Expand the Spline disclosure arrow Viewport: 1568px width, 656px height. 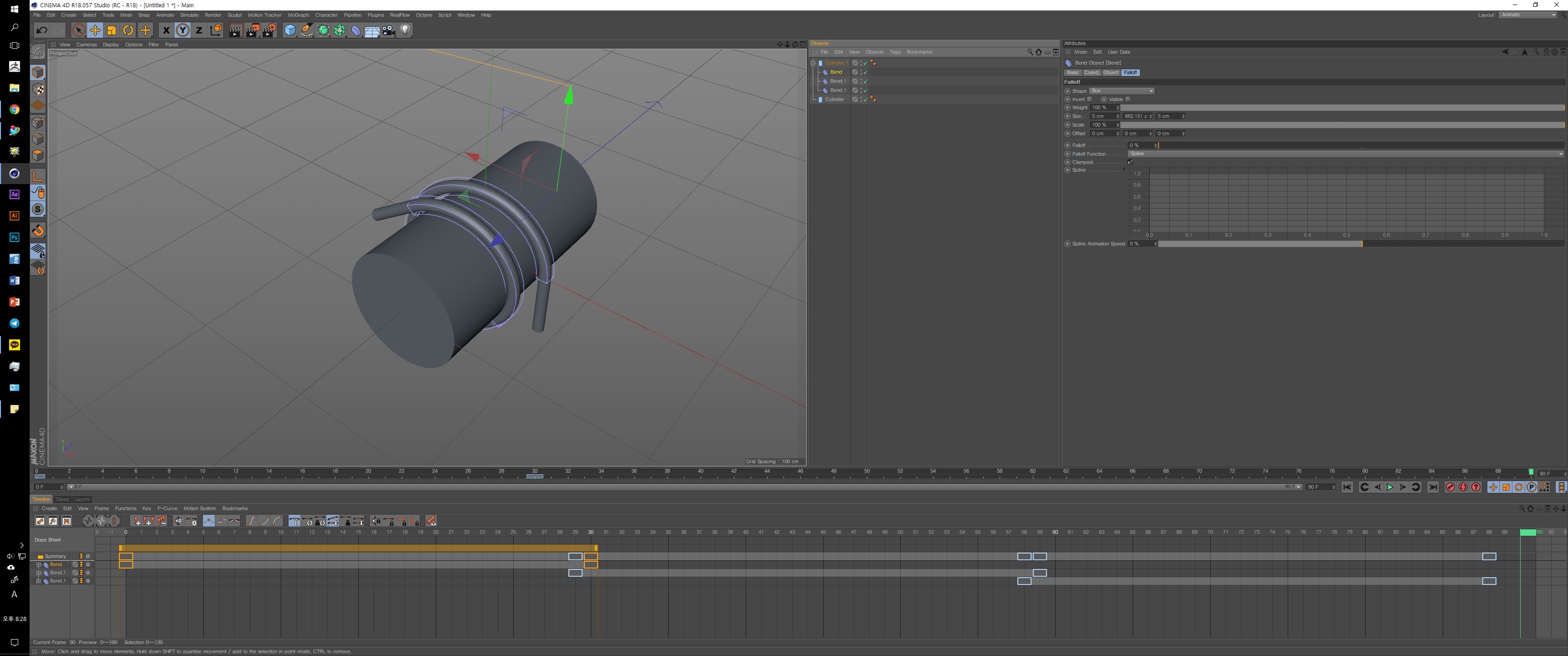pos(1124,169)
